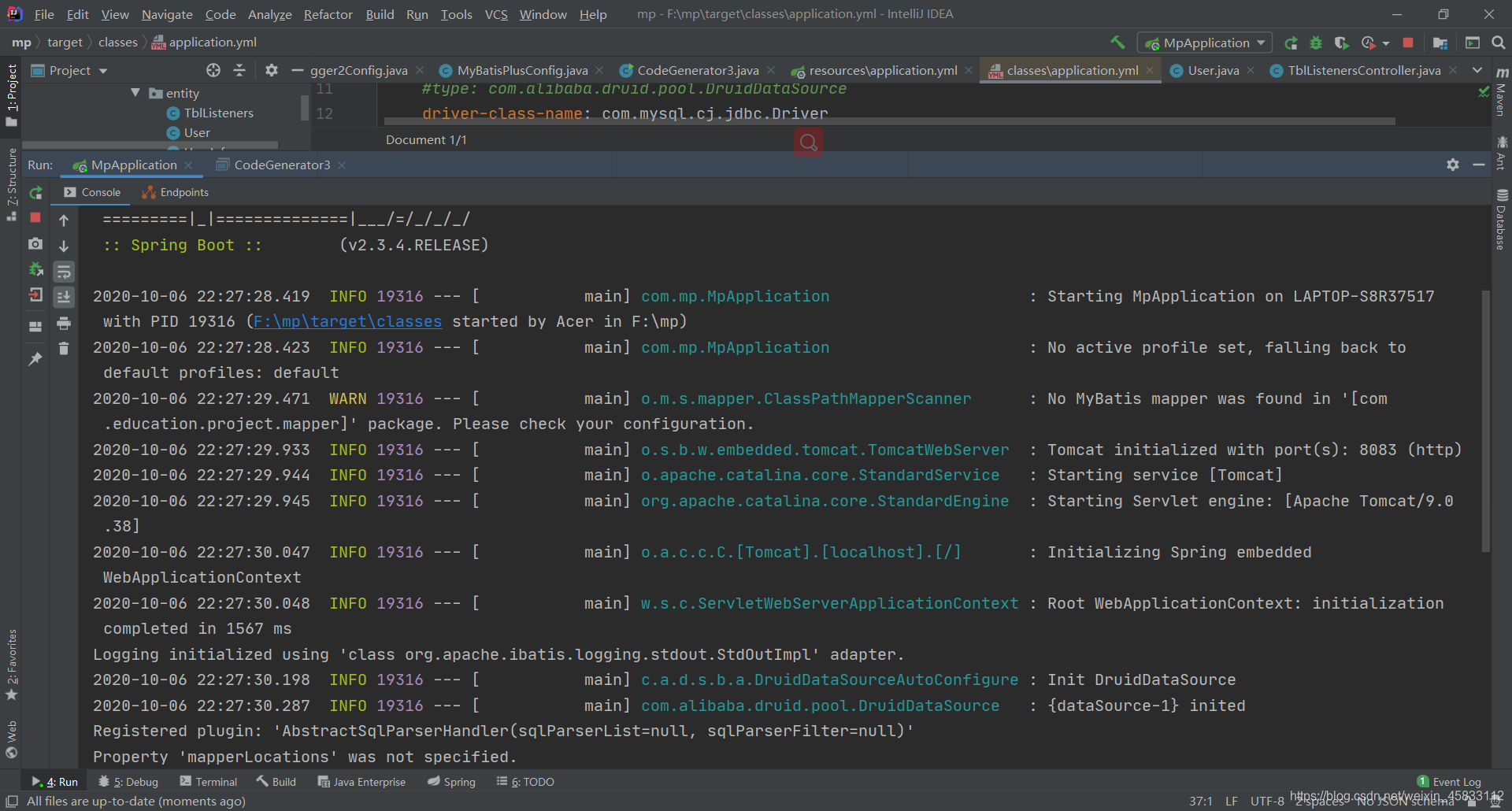The width and height of the screenshot is (1512, 811).
Task: Open Search Everywhere magnifier
Action: click(x=1499, y=43)
